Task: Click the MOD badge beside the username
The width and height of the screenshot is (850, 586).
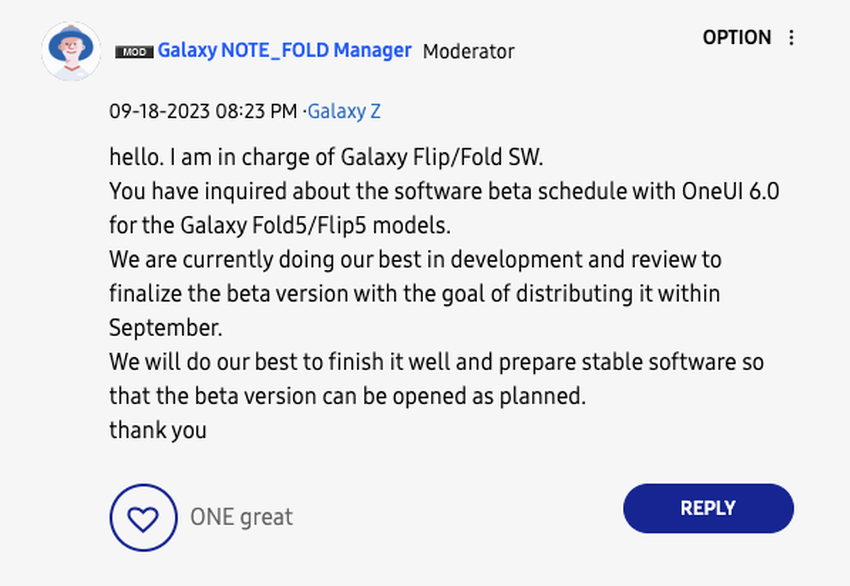Action: [x=134, y=52]
